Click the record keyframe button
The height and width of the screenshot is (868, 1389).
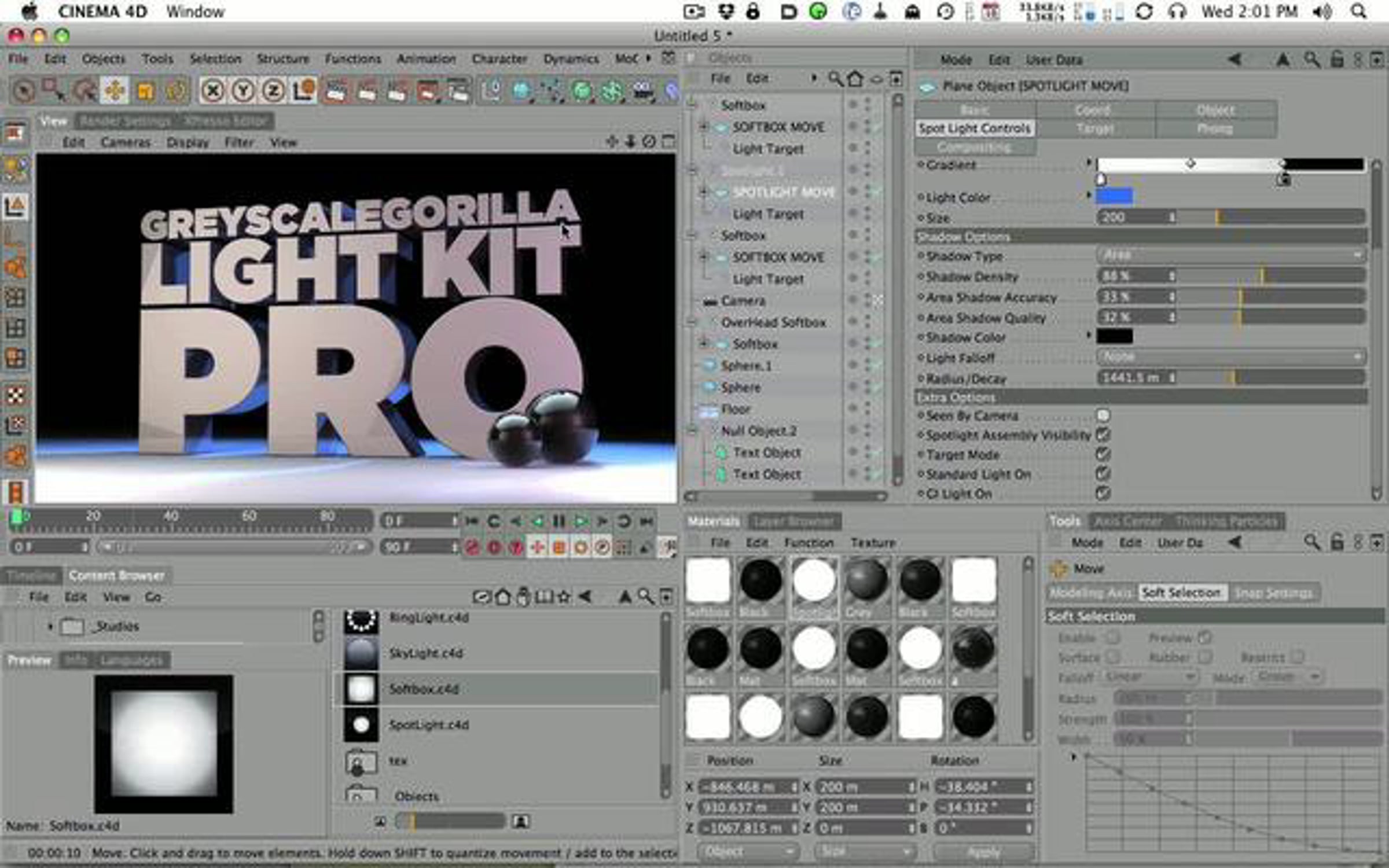(472, 547)
